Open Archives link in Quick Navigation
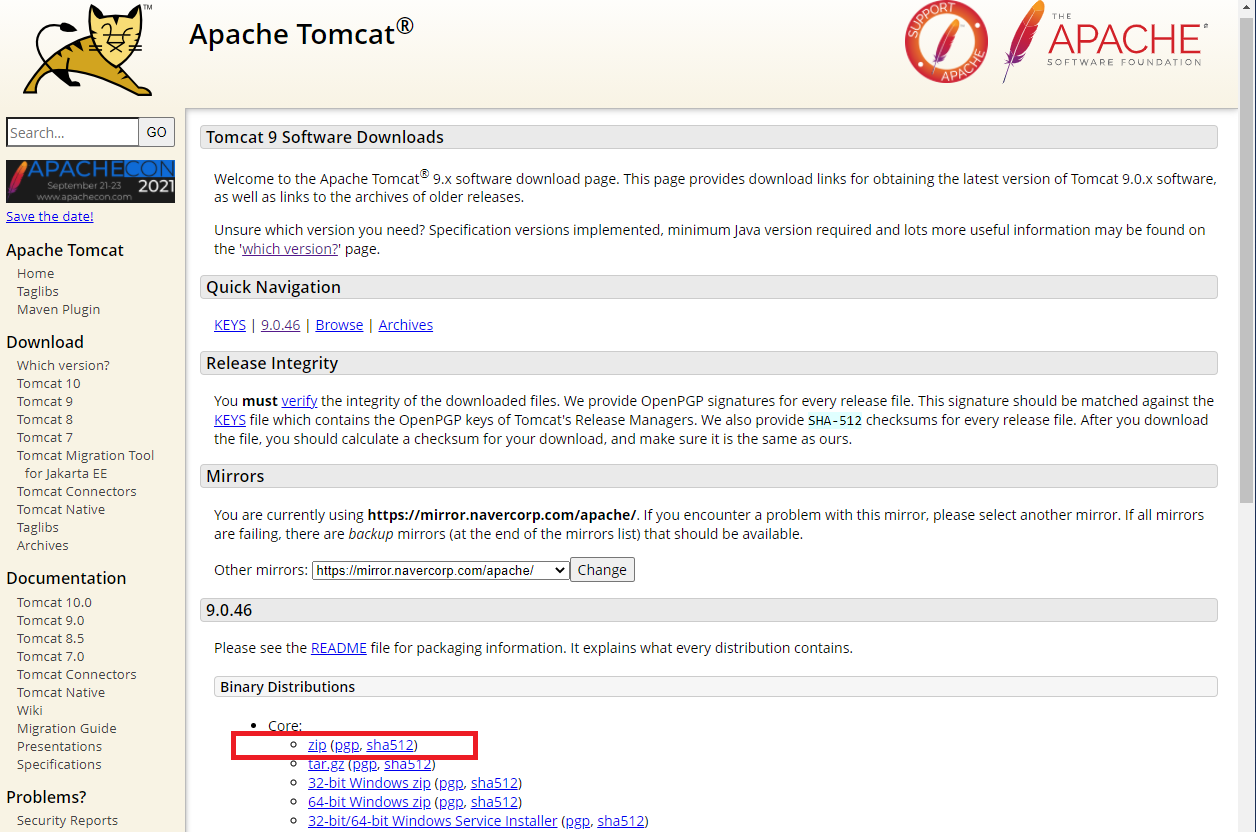1257x834 pixels. click(x=406, y=325)
